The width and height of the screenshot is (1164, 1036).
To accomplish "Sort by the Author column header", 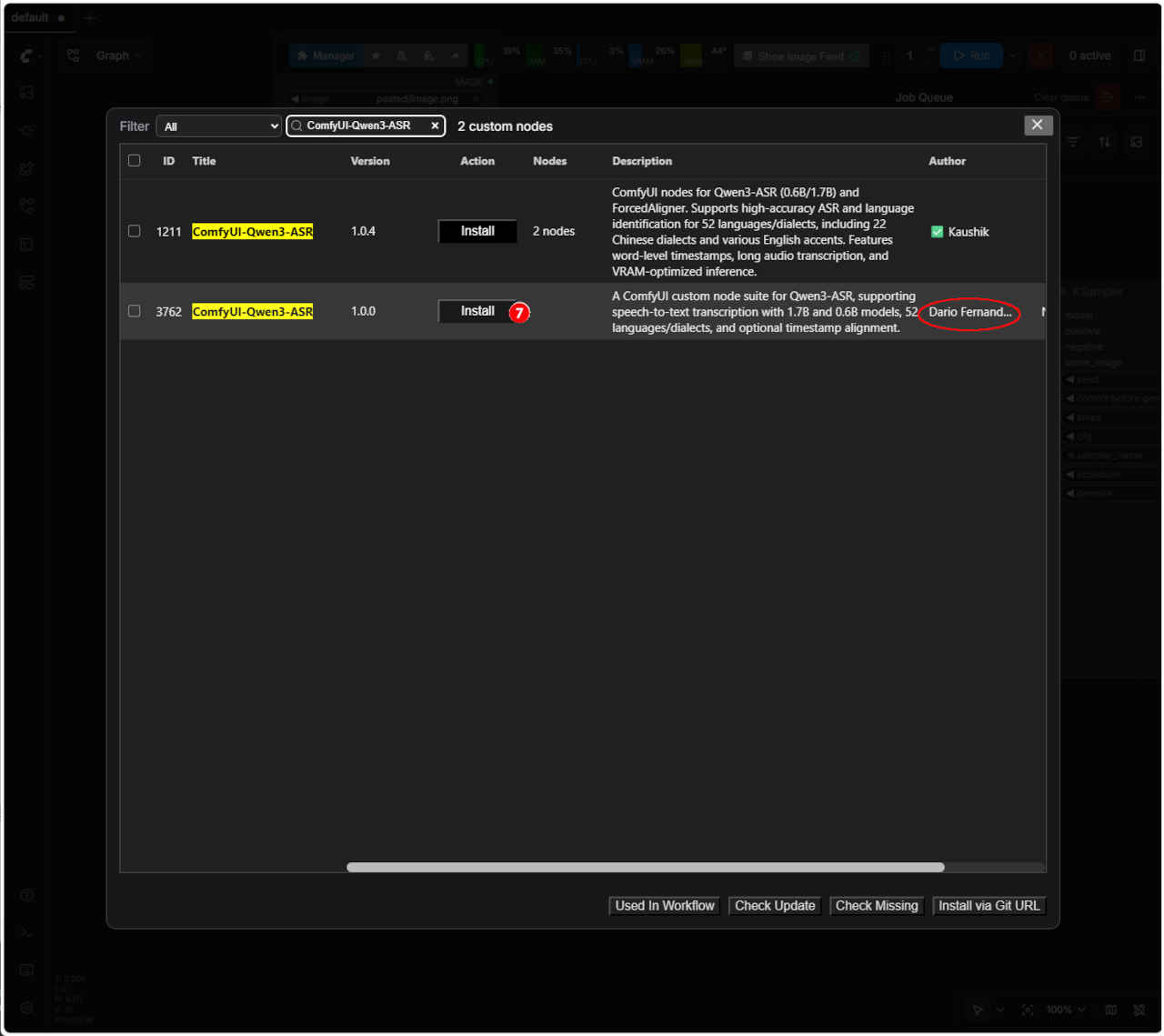I will [947, 161].
